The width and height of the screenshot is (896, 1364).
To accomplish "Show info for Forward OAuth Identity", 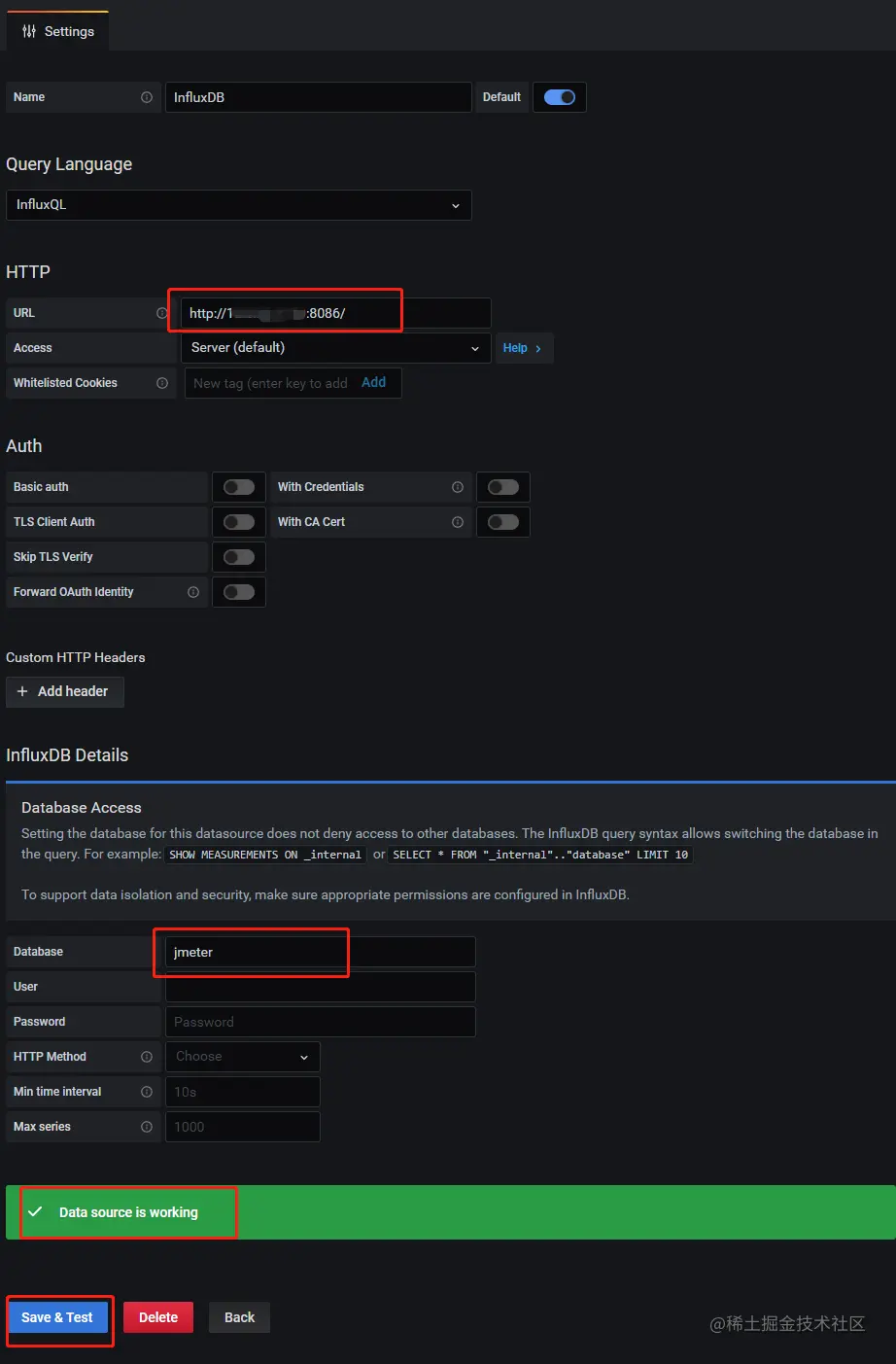I will tap(193, 592).
